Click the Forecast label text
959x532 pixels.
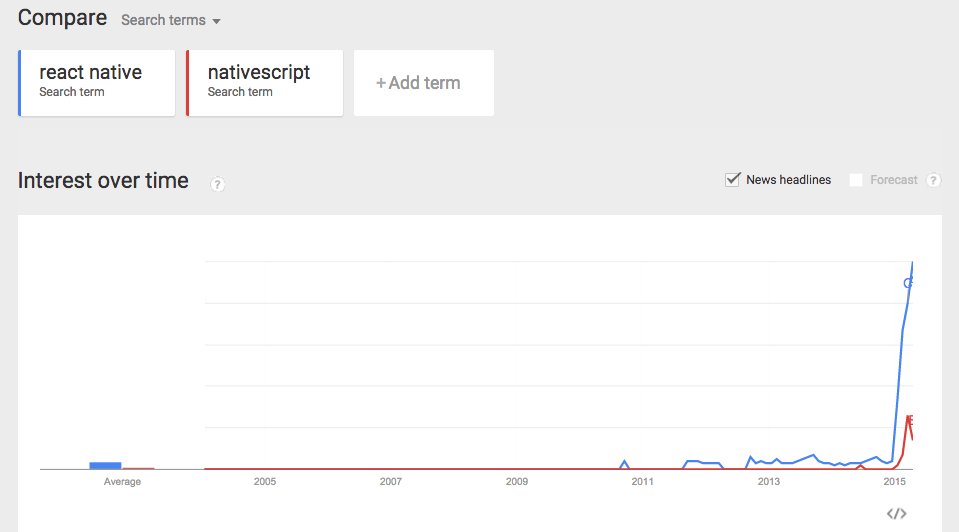(x=894, y=180)
